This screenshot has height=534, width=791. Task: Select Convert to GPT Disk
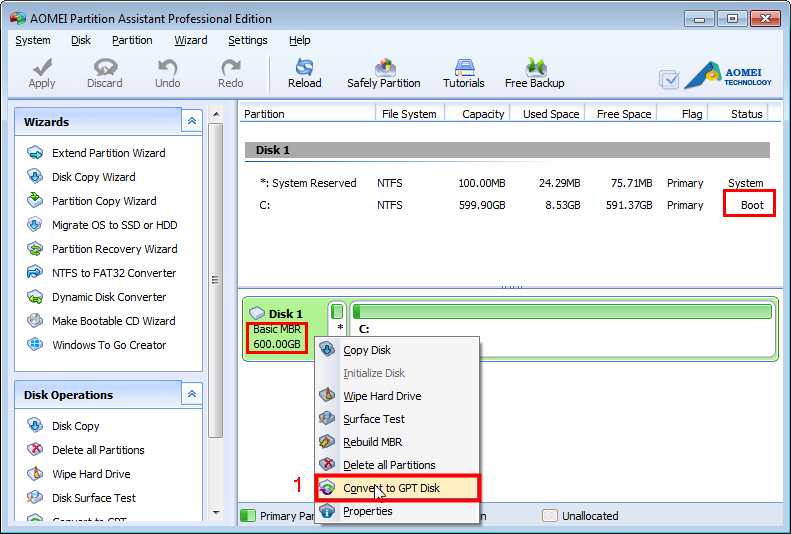click(390, 488)
